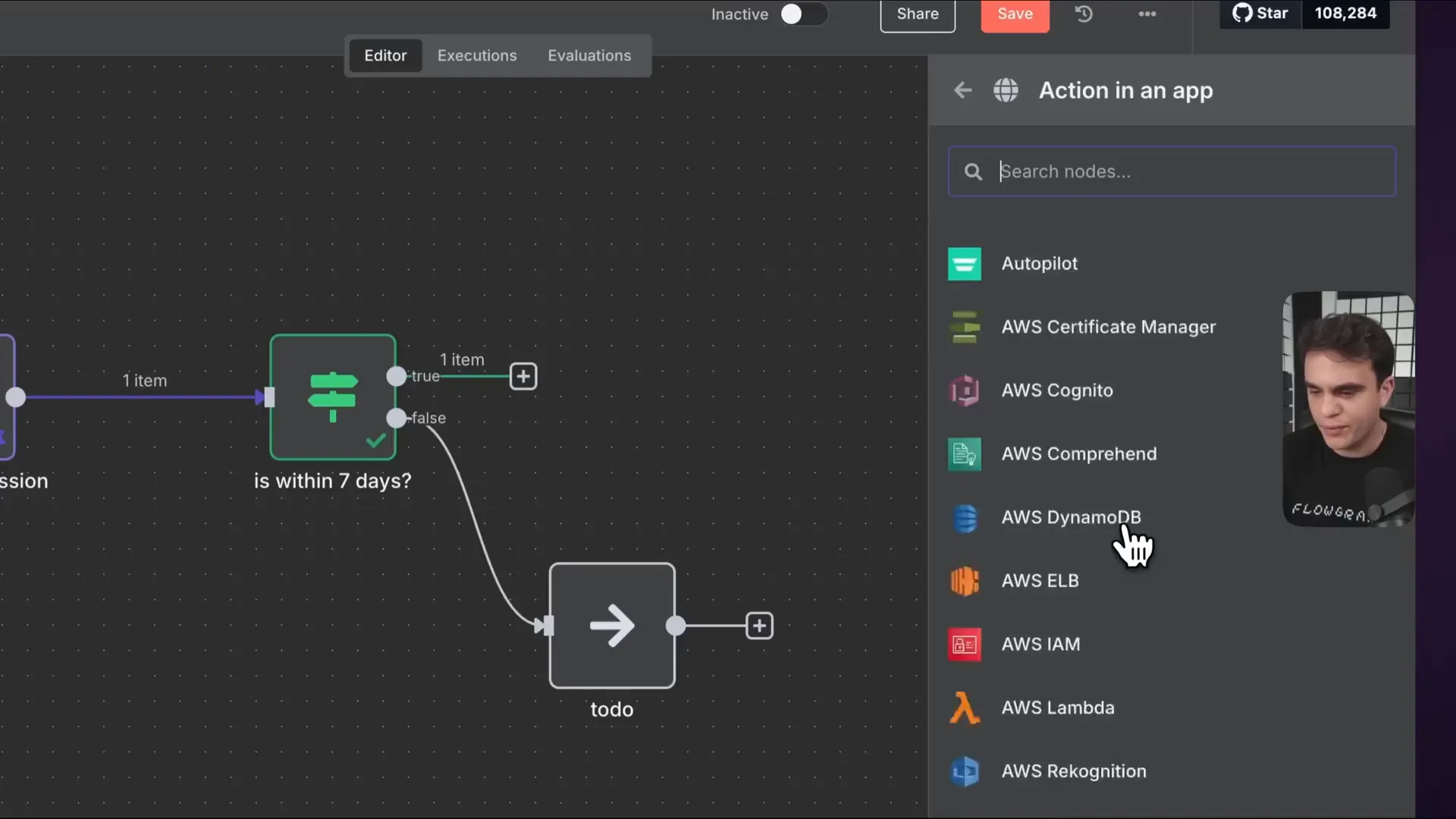The height and width of the screenshot is (819, 1456).
Task: Click the If node's false output handle
Action: 396,418
